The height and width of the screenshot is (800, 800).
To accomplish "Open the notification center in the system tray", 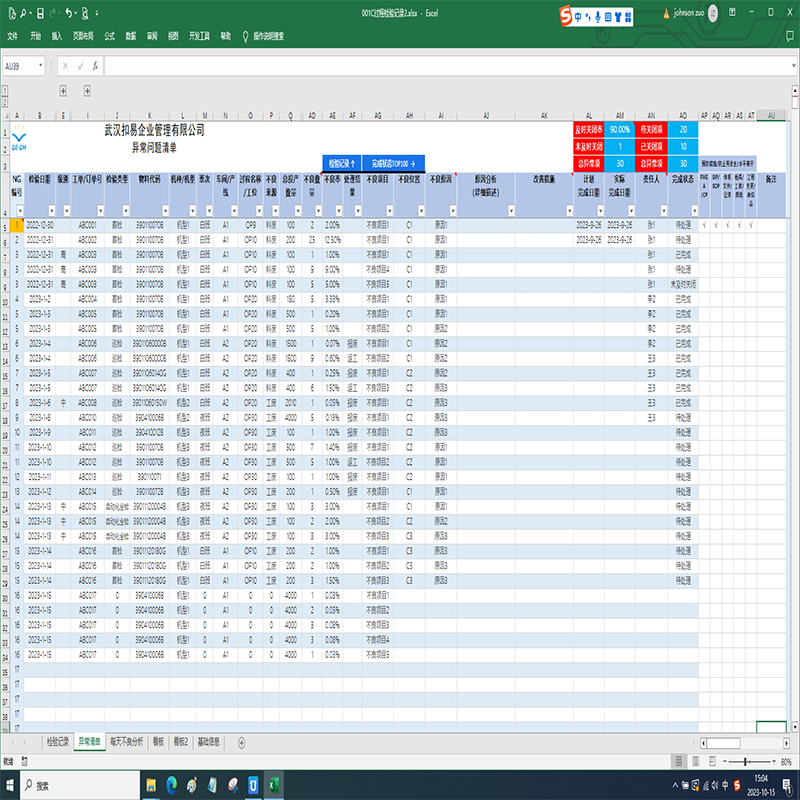I will 787,785.
